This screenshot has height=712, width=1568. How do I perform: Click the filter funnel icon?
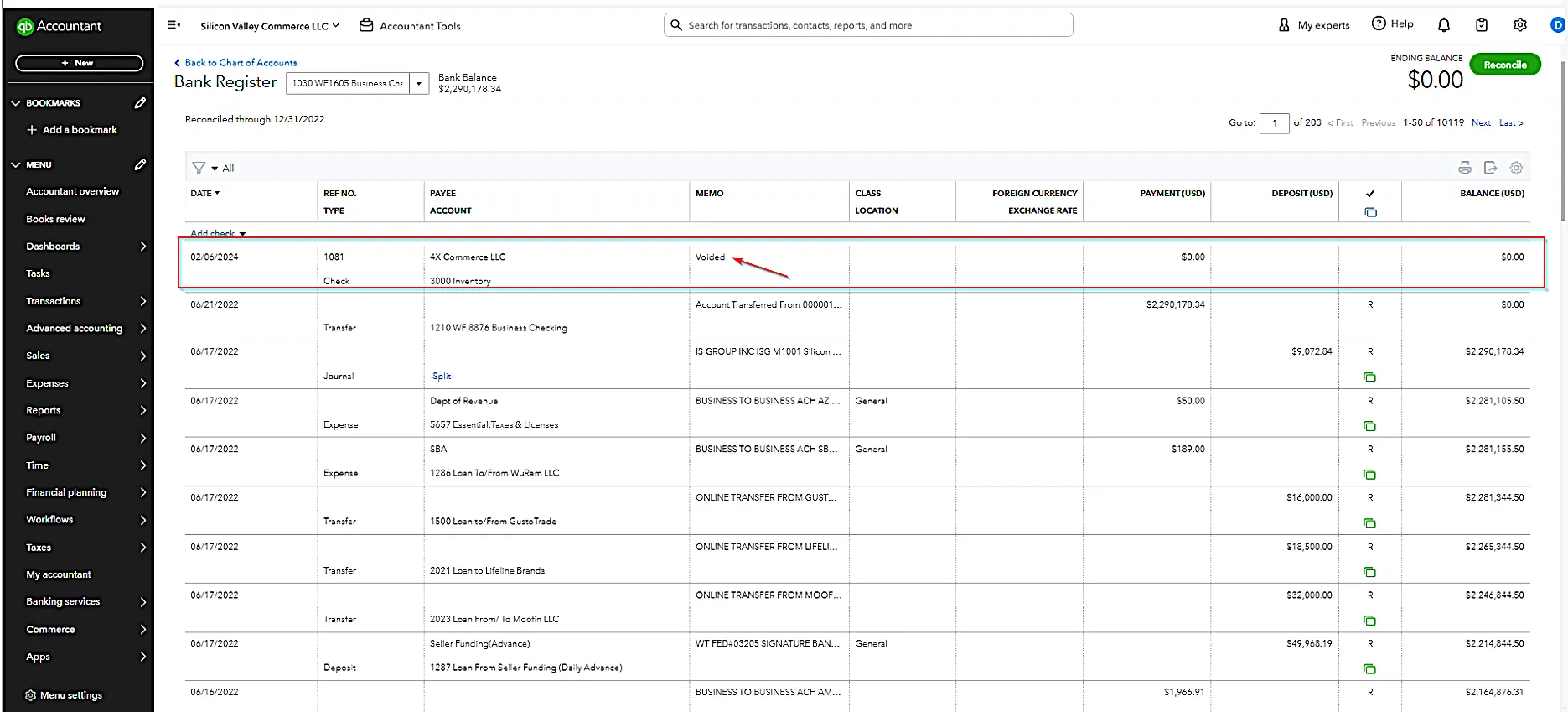tap(199, 168)
